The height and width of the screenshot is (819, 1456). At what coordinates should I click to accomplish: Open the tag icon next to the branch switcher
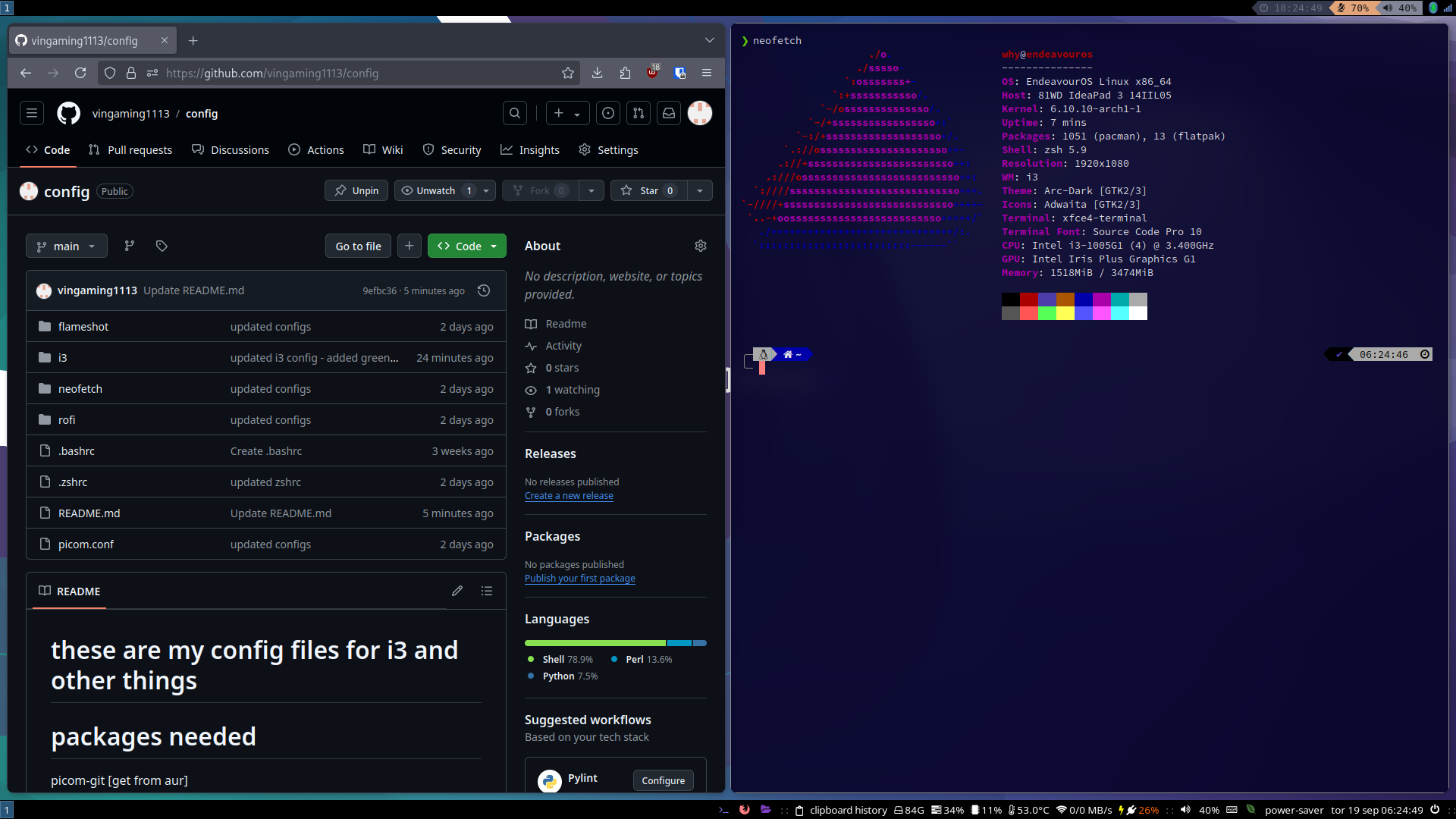point(160,246)
